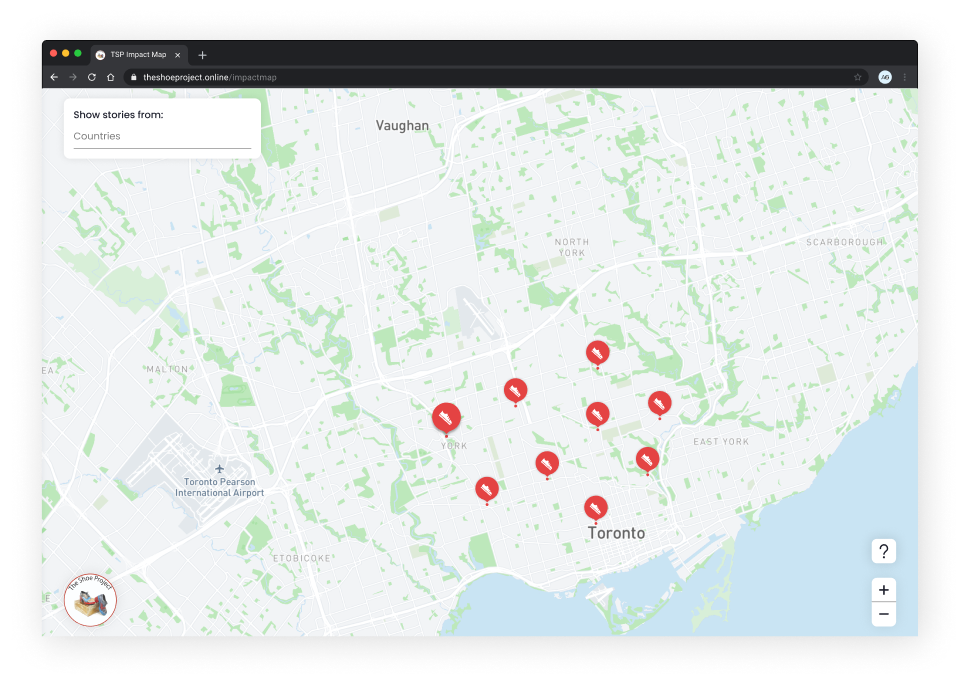Switch to TSP Impact Map tab

coord(138,55)
